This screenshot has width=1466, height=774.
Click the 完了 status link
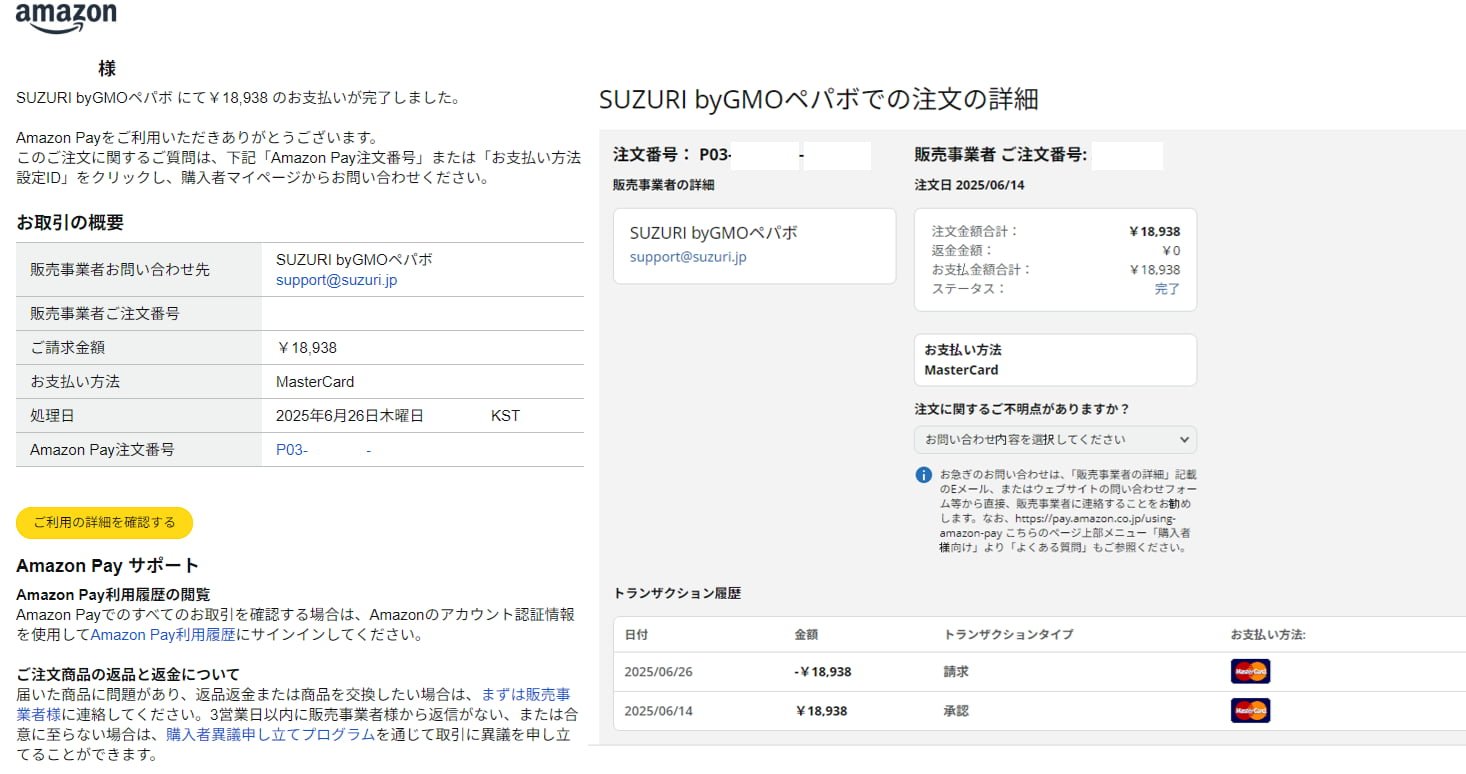pos(1167,289)
